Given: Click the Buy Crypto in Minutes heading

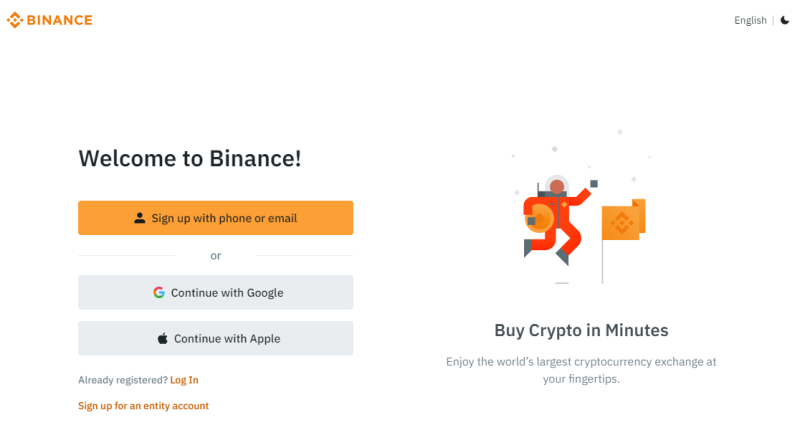Looking at the screenshot, I should tap(581, 331).
